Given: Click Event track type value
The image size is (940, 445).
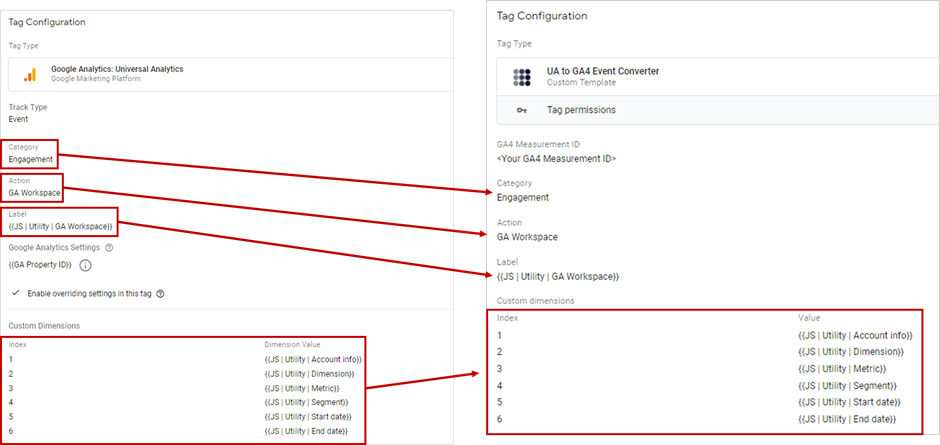Looking at the screenshot, I should point(18,119).
